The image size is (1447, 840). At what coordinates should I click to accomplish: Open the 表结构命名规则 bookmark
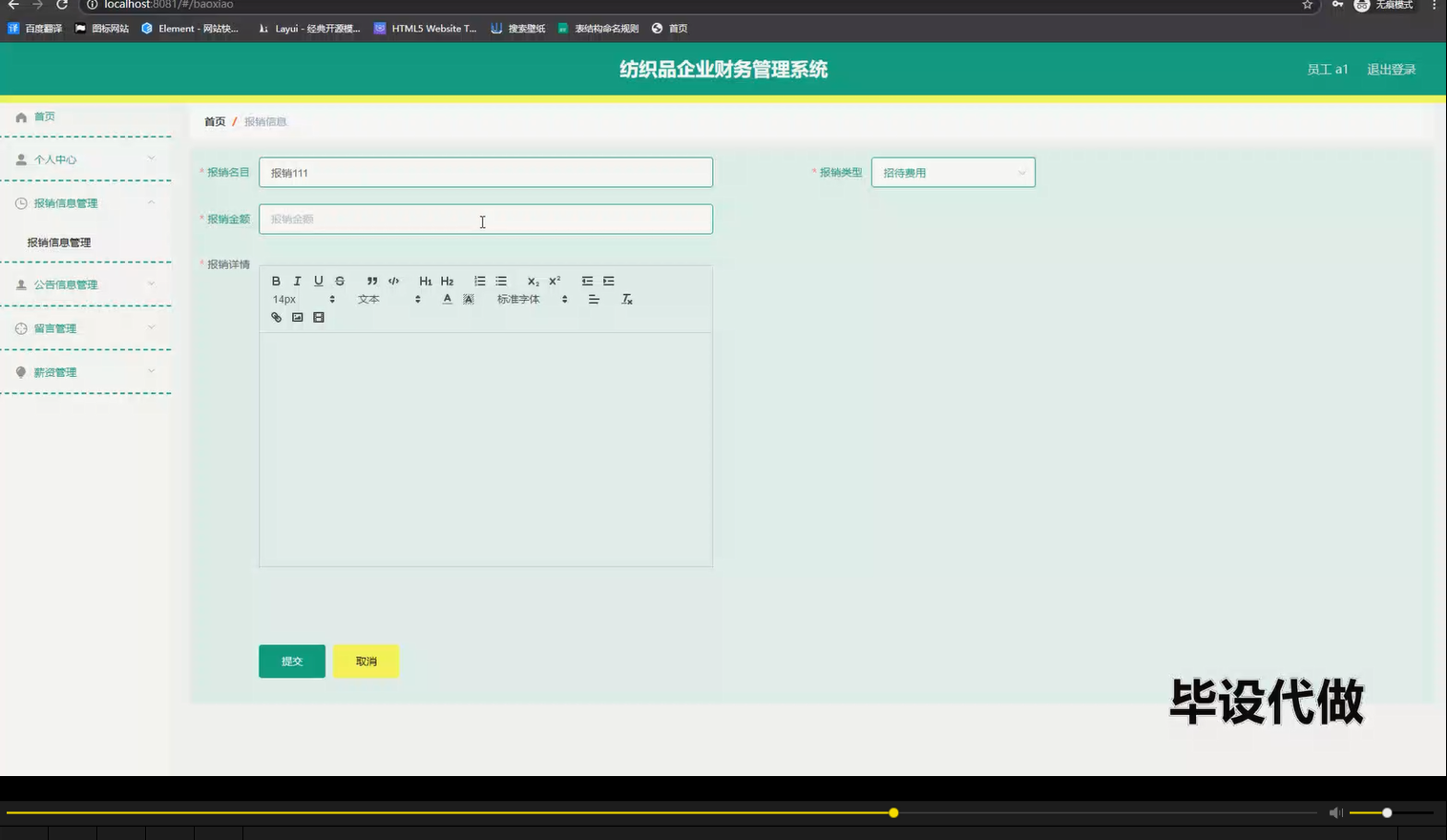tap(598, 29)
